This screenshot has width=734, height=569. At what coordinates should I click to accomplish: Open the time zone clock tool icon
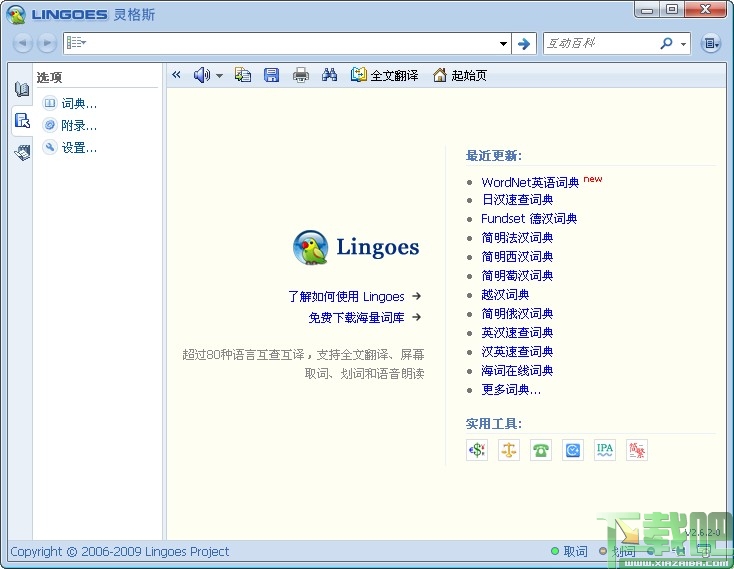[573, 450]
